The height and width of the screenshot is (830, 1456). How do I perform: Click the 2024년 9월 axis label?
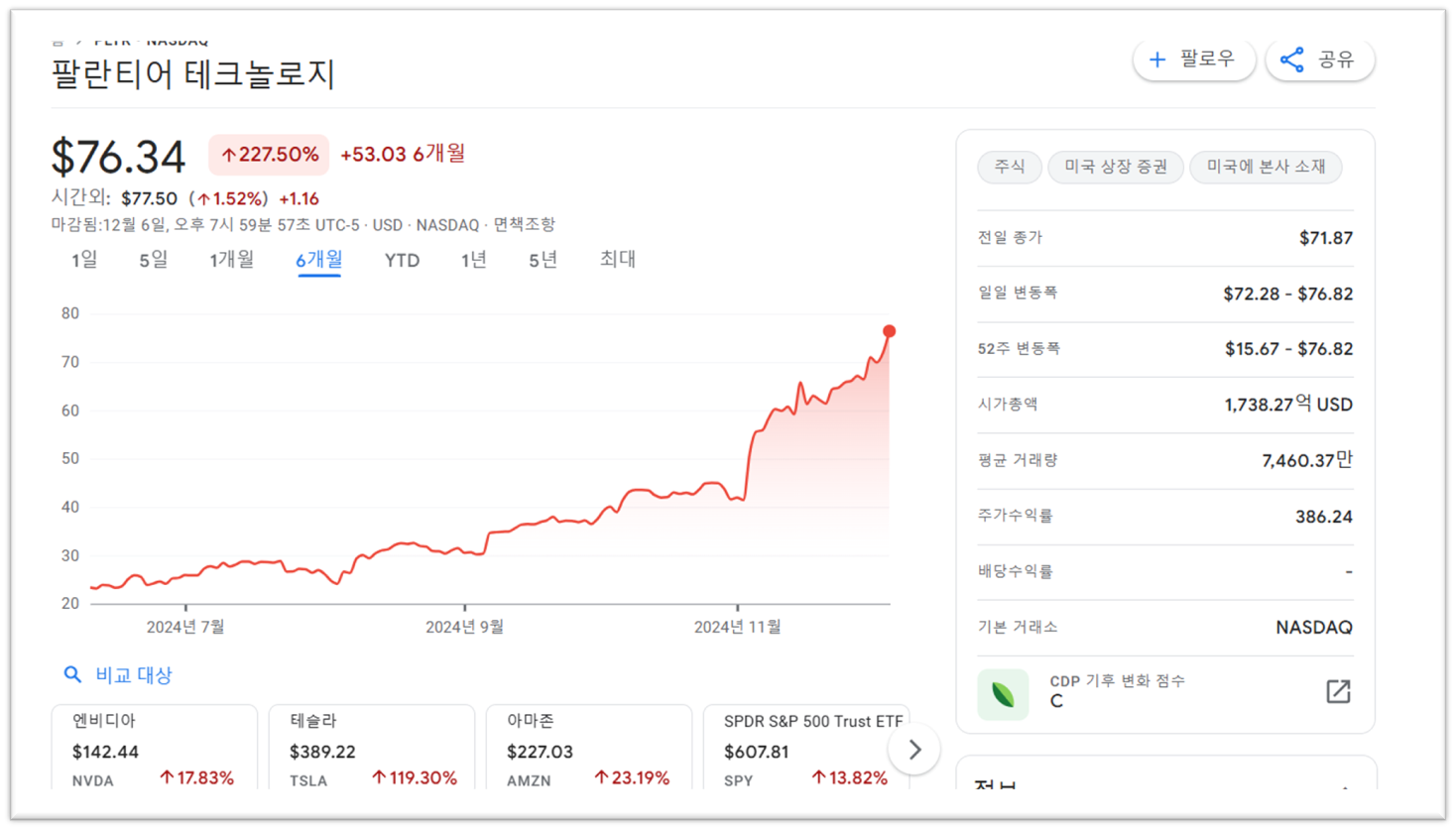464,627
